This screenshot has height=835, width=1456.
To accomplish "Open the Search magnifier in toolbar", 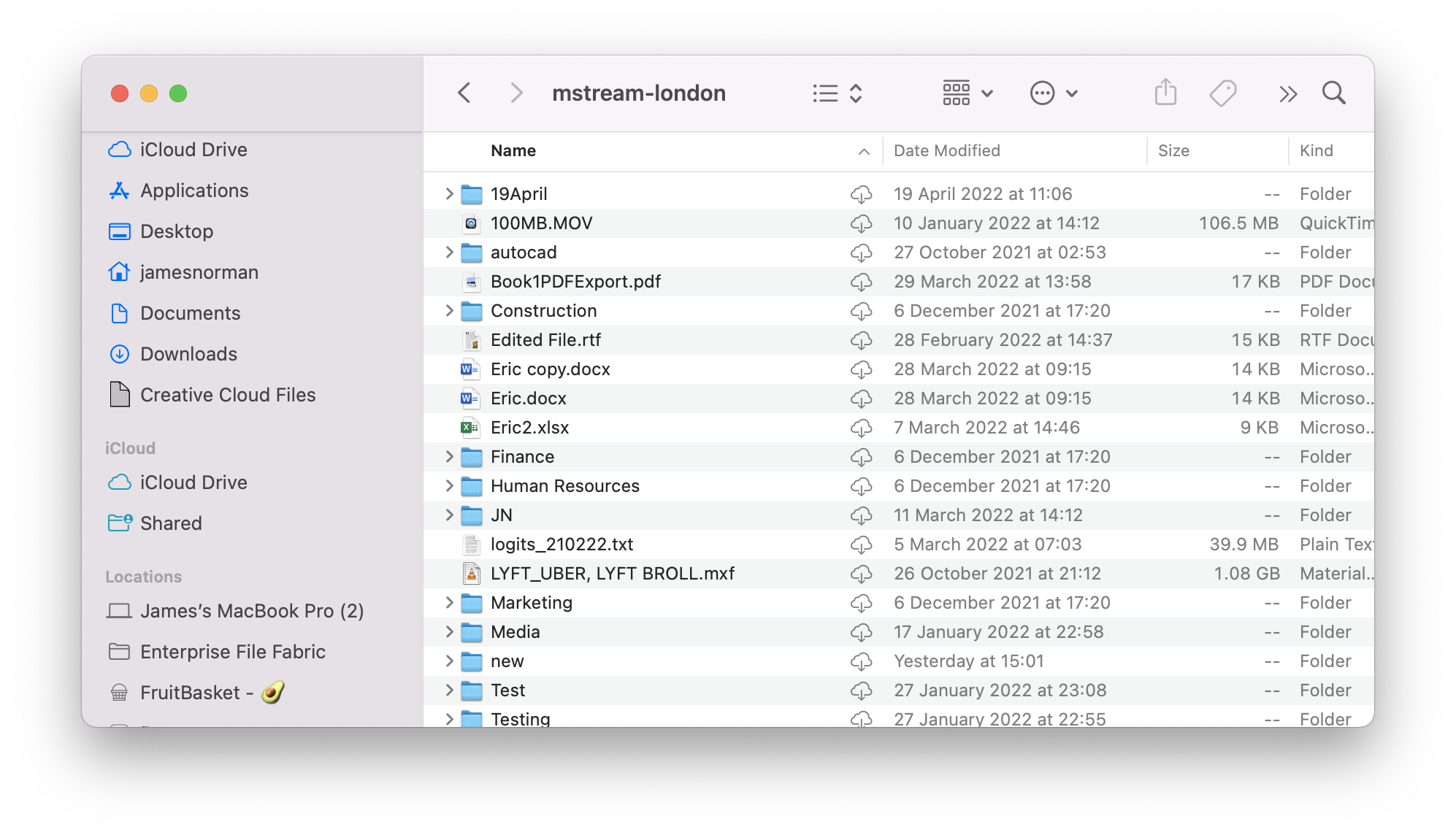I will coord(1333,93).
